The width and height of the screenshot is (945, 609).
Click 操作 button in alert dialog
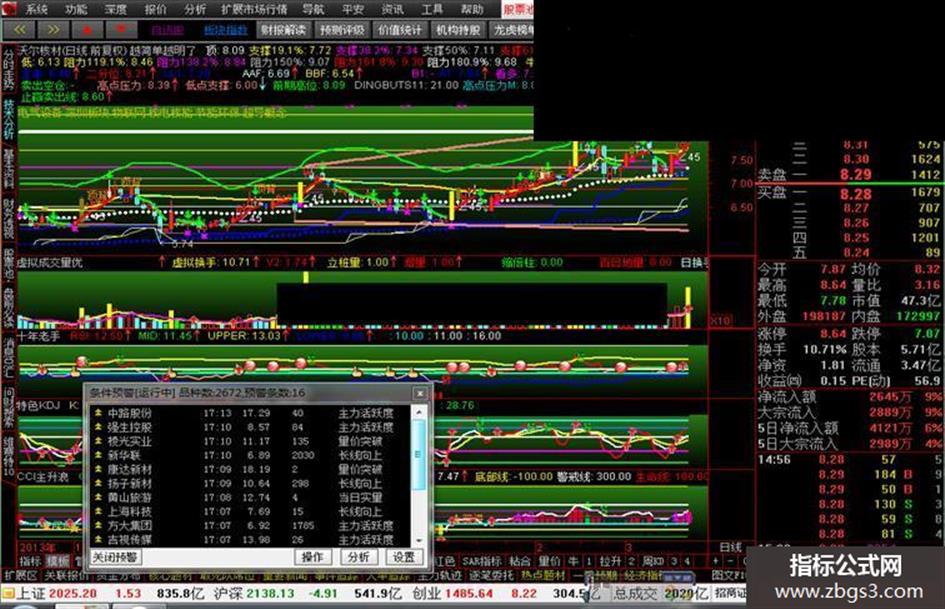312,557
